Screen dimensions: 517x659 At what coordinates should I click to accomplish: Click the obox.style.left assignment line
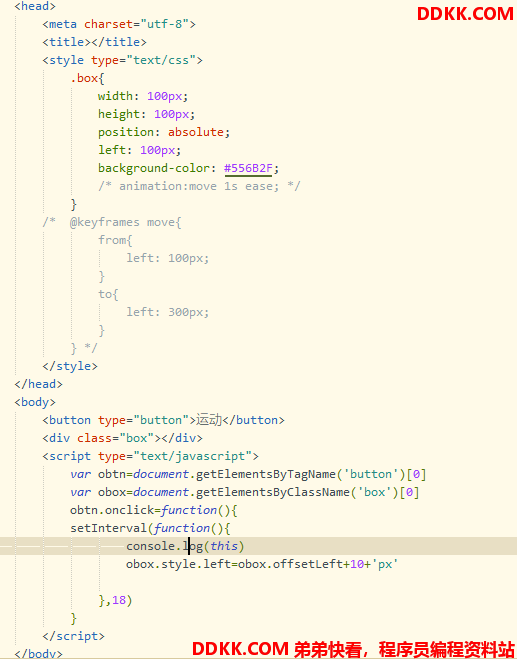tap(262, 564)
